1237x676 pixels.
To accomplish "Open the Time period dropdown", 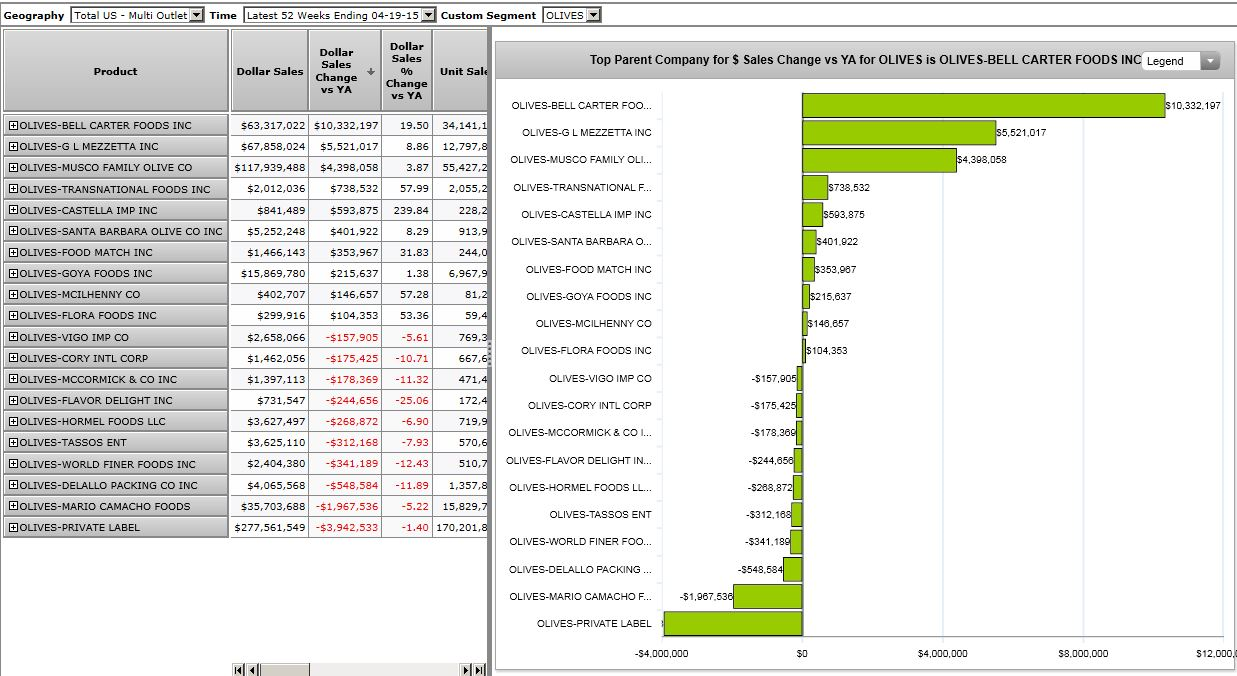I will (429, 15).
